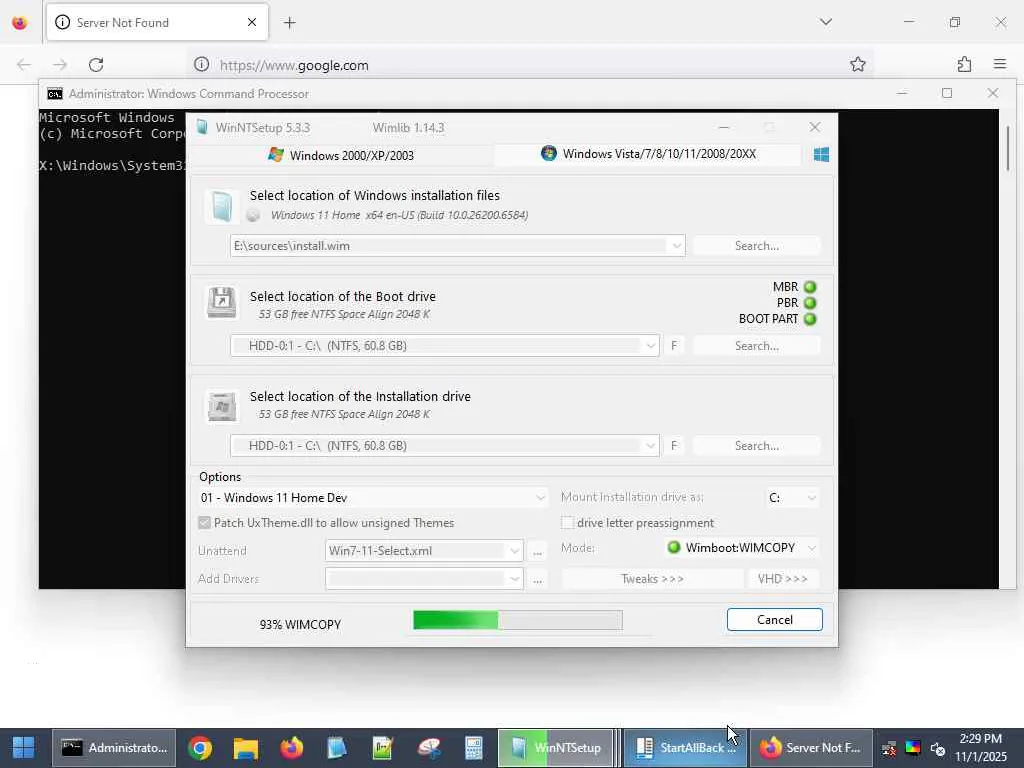Switch to Server Not Found Firefox taskbar item

(x=811, y=748)
